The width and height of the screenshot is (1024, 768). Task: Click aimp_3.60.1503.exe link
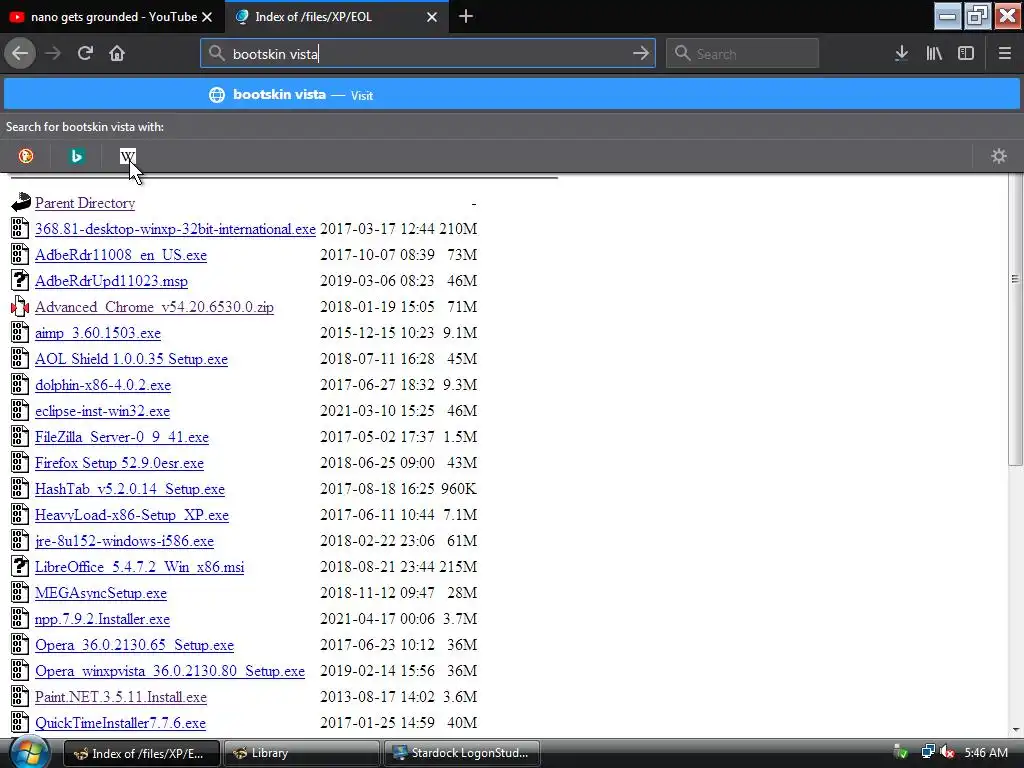point(98,333)
